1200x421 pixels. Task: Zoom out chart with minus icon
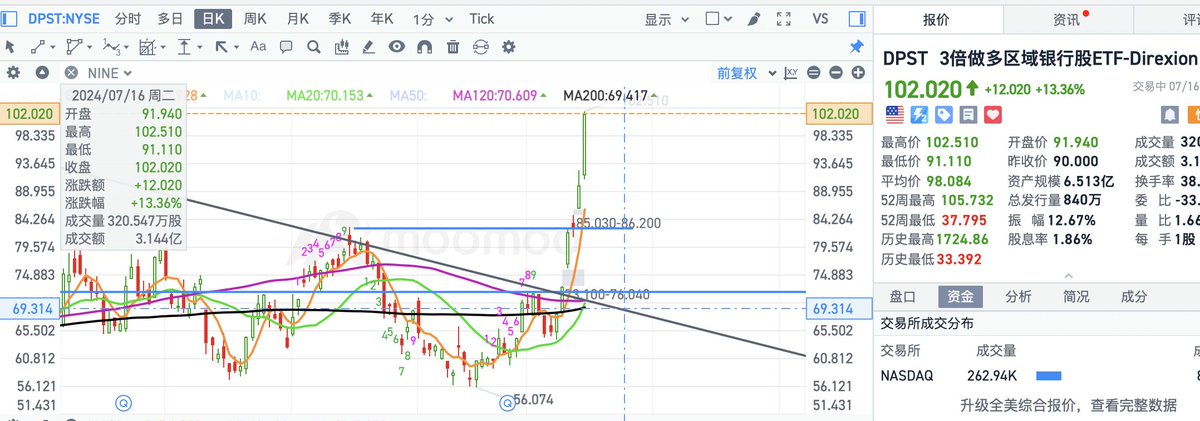click(x=836, y=72)
